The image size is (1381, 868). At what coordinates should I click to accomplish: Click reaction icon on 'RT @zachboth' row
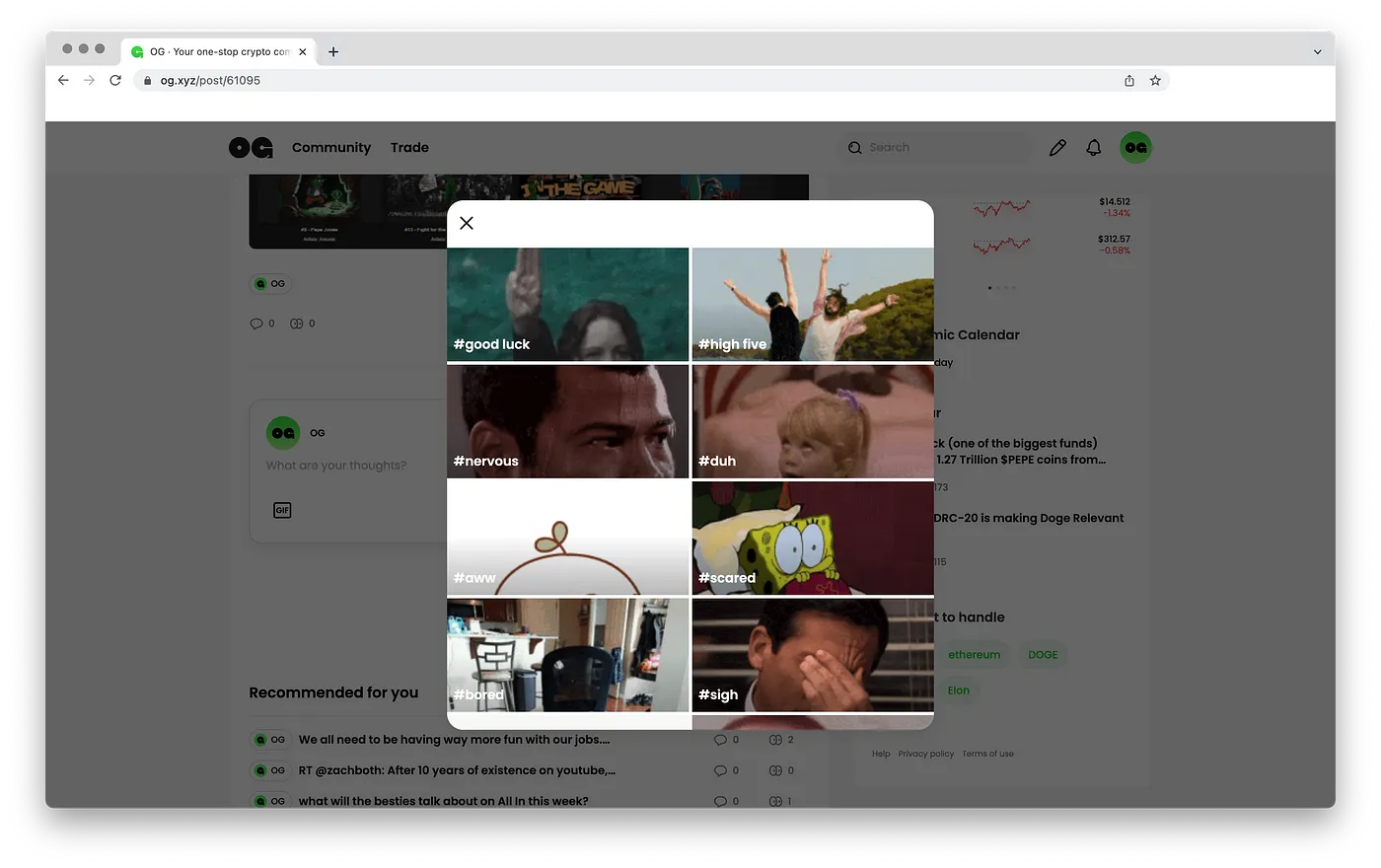pyautogui.click(x=775, y=770)
